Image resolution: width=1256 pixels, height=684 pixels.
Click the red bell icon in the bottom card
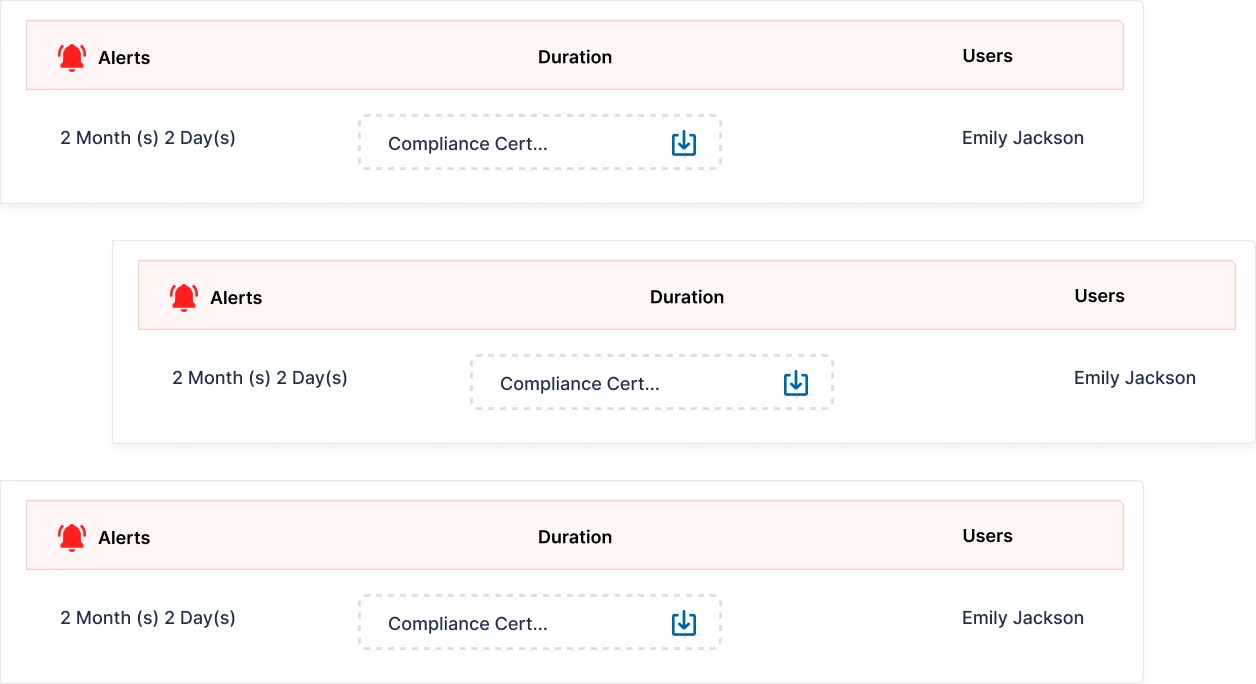72,538
